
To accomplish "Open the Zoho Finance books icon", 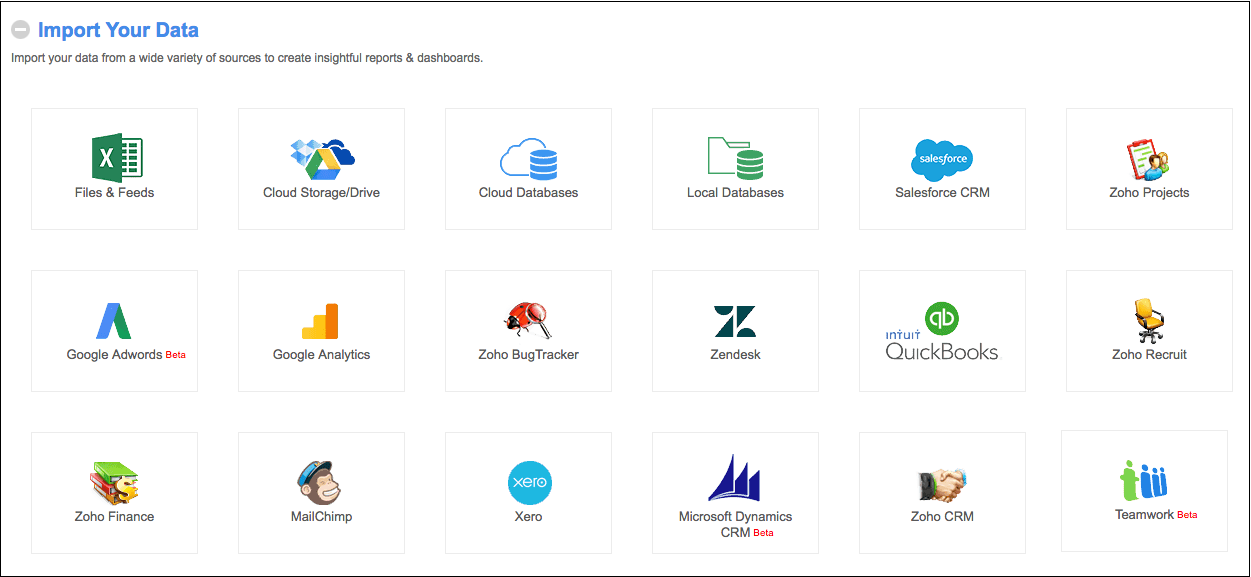I will click(x=114, y=484).
